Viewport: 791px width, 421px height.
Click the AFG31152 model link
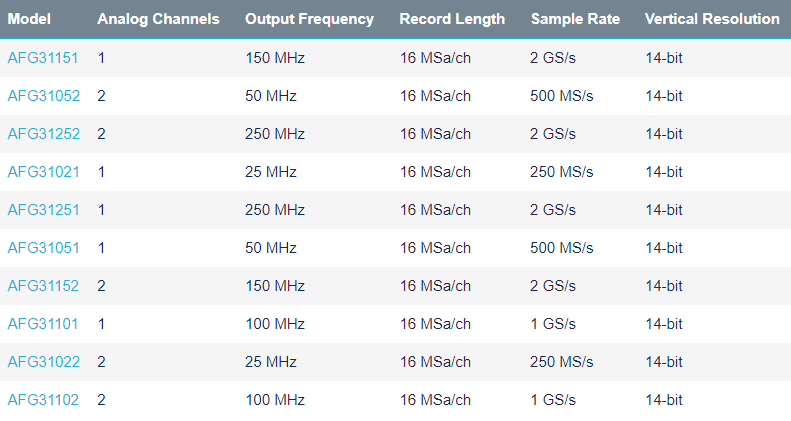43,286
